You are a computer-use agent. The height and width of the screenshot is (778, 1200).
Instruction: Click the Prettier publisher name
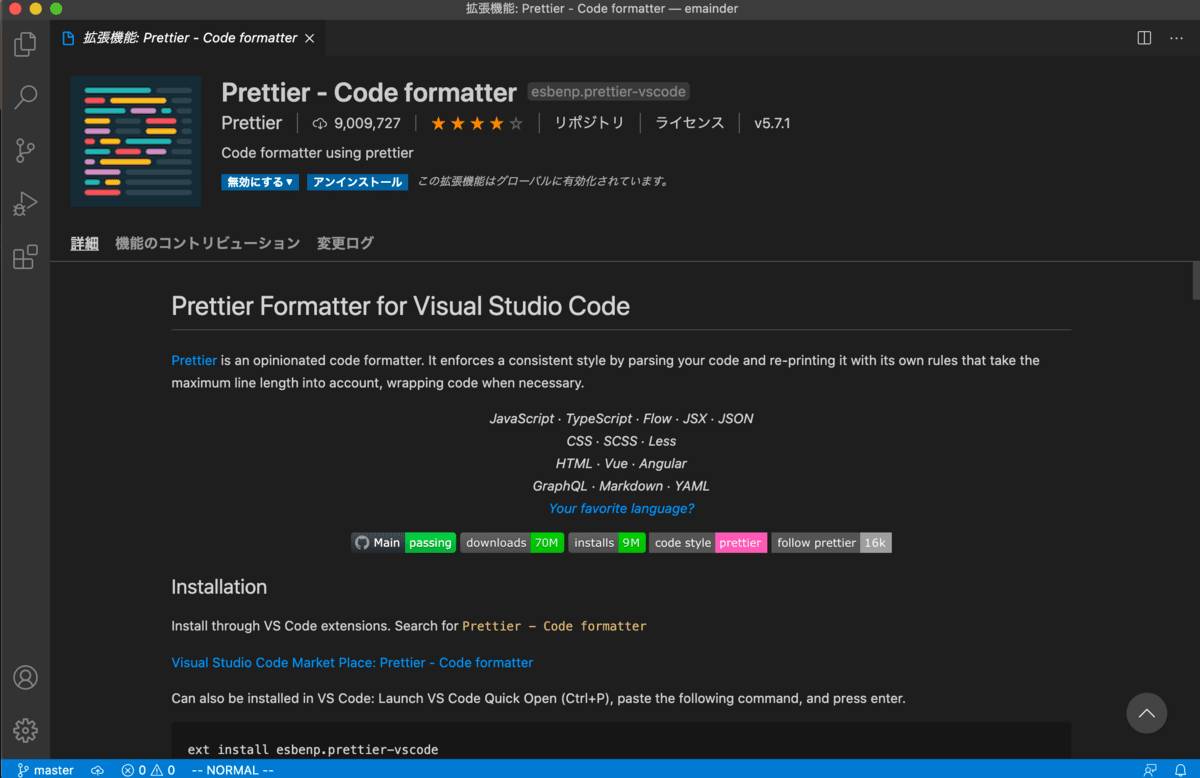tap(252, 123)
